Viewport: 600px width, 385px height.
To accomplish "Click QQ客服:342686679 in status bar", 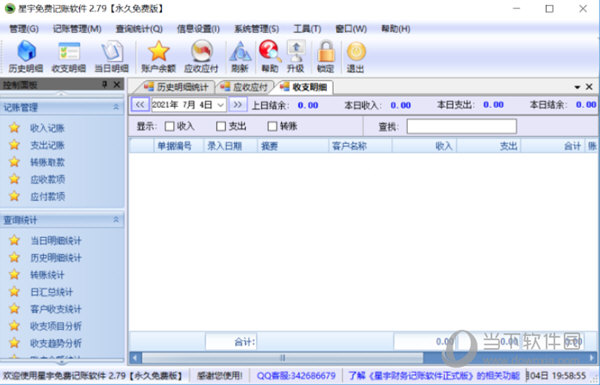I will [296, 375].
